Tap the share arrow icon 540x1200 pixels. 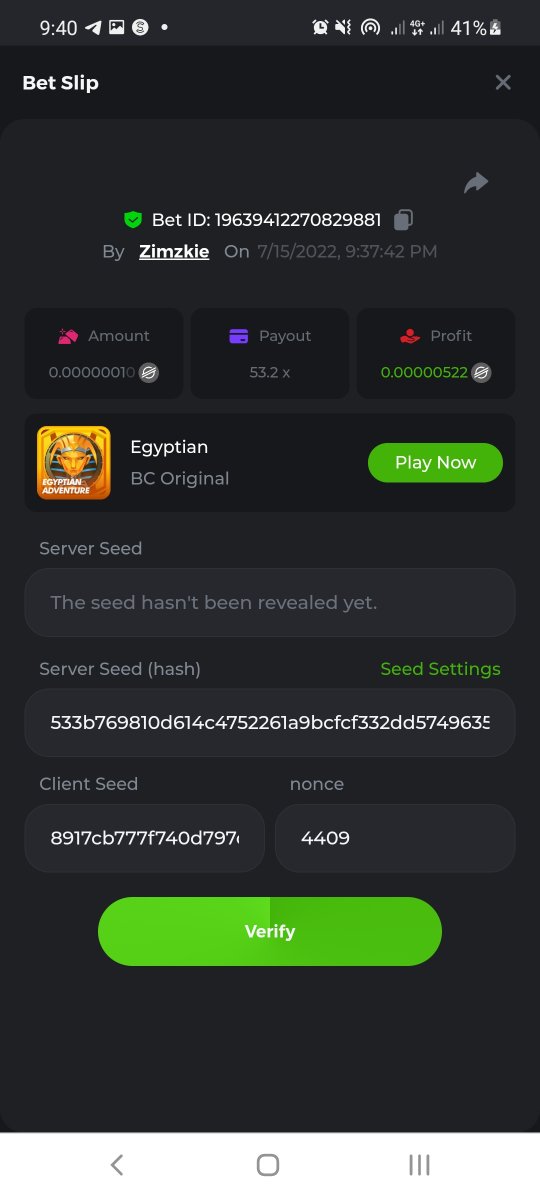point(476,182)
